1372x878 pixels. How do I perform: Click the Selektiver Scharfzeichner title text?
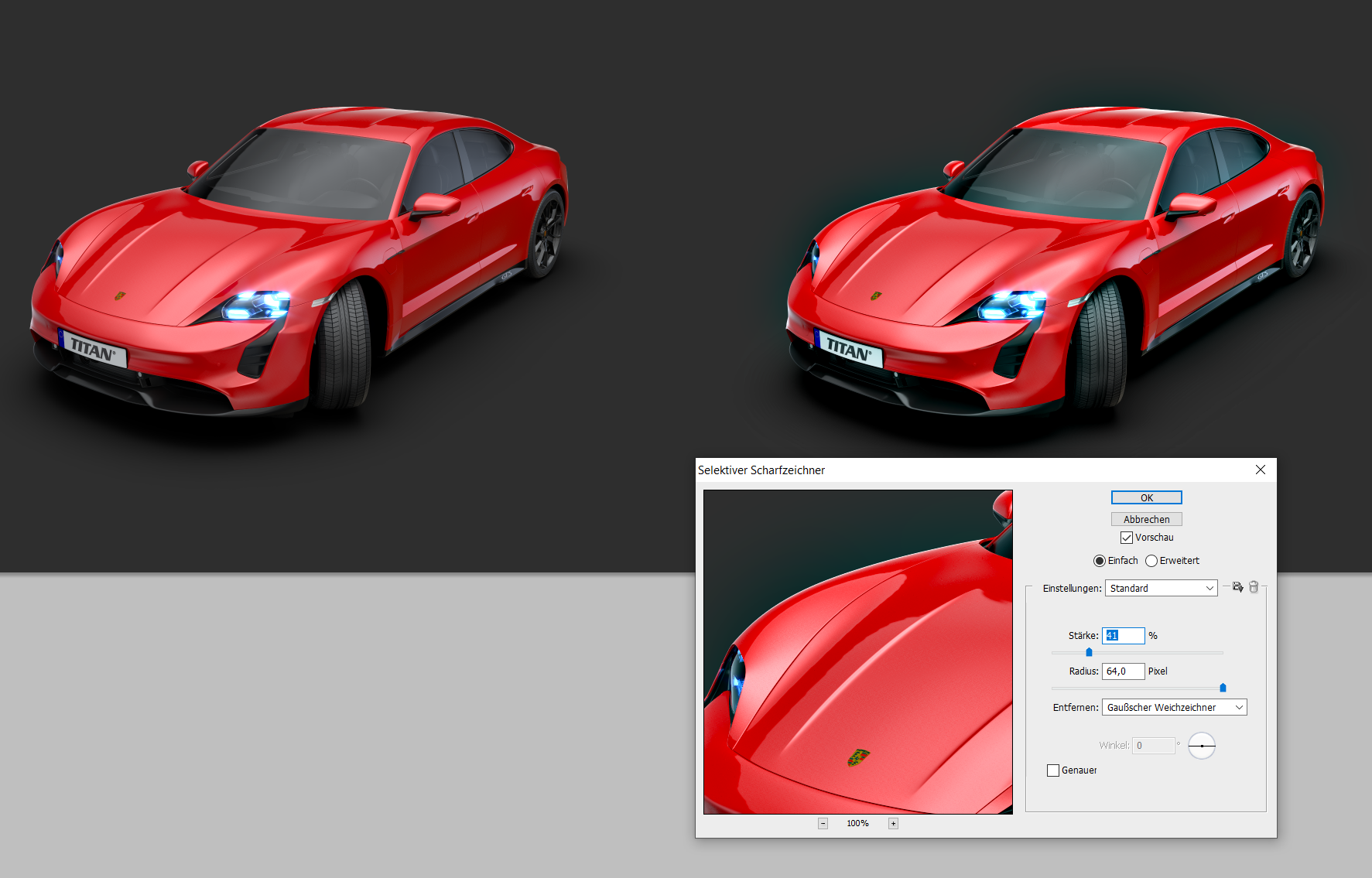[x=761, y=470]
